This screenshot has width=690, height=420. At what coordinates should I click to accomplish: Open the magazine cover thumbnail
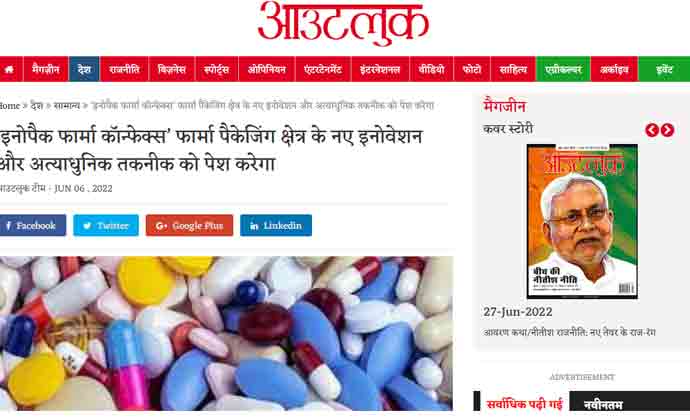click(x=582, y=221)
